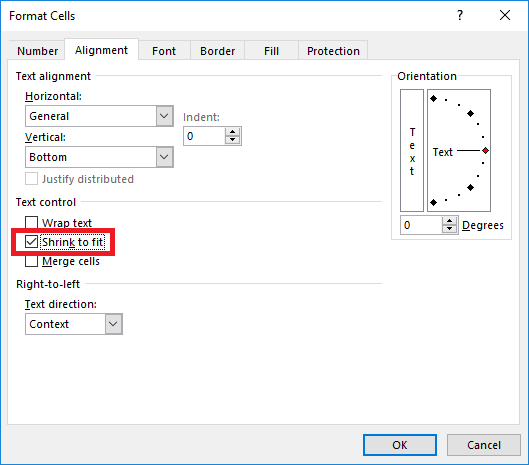Click the red diamond orientation marker
Image resolution: width=529 pixels, height=465 pixels.
(485, 151)
